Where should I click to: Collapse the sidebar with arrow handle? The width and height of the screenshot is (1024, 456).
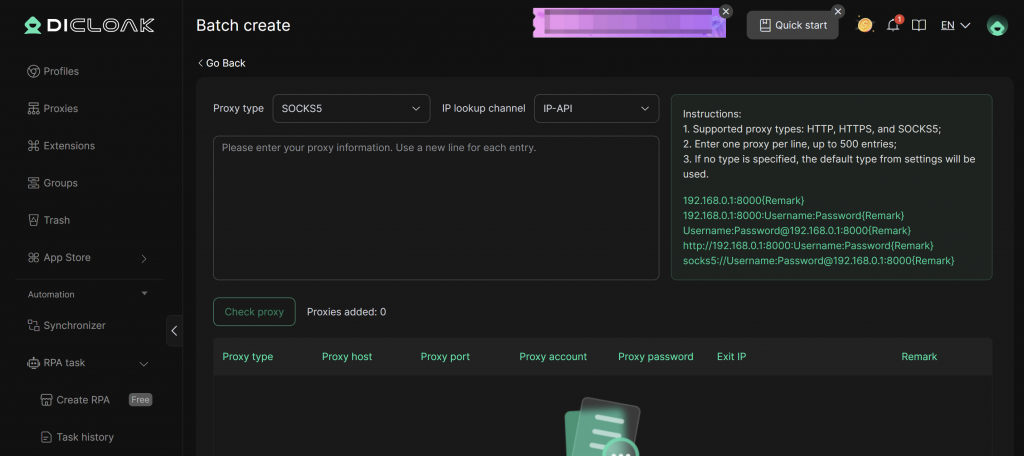click(174, 330)
